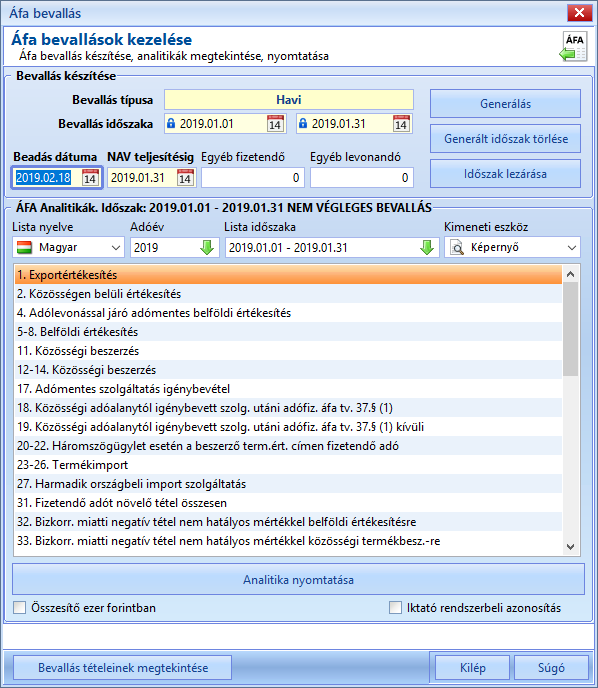Click the lock icon on period start date
This screenshot has width=598, height=688.
(171, 123)
